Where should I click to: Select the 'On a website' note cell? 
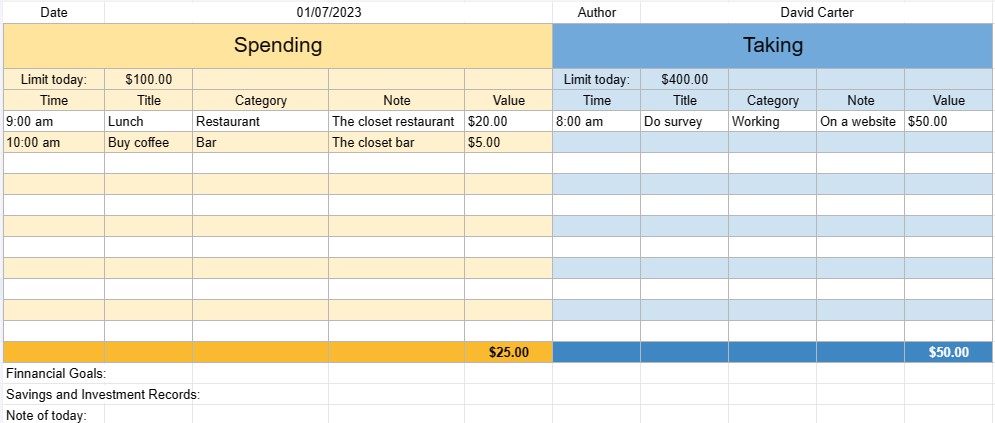860,121
